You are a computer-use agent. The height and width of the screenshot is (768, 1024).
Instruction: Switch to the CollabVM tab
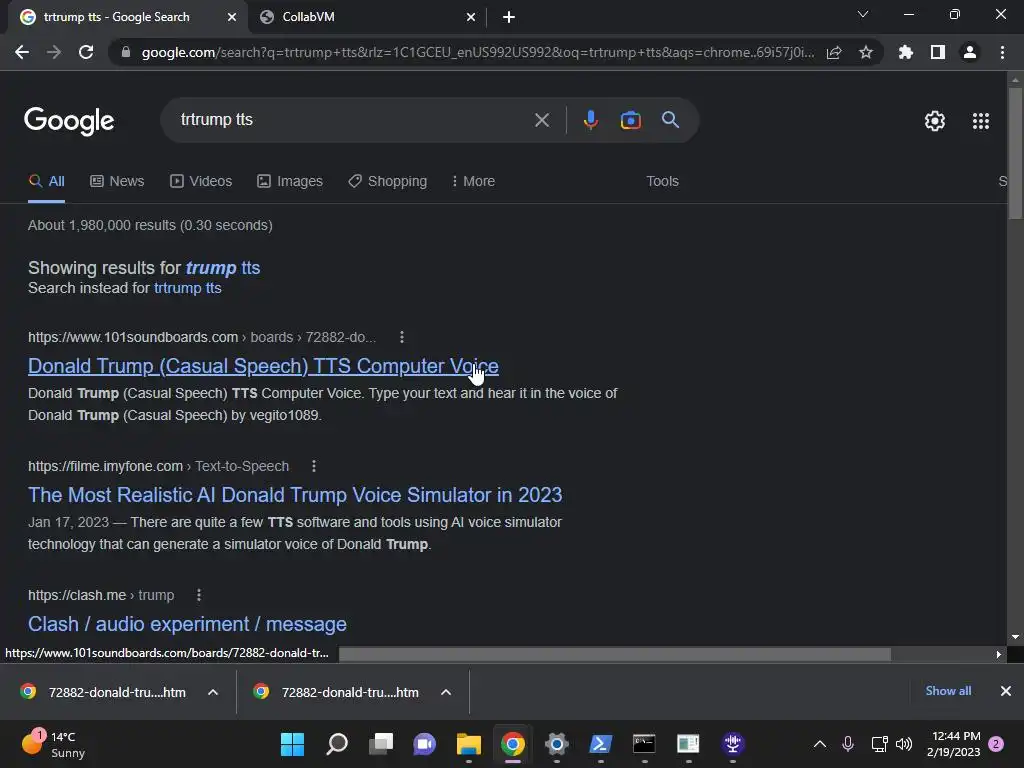coord(368,17)
